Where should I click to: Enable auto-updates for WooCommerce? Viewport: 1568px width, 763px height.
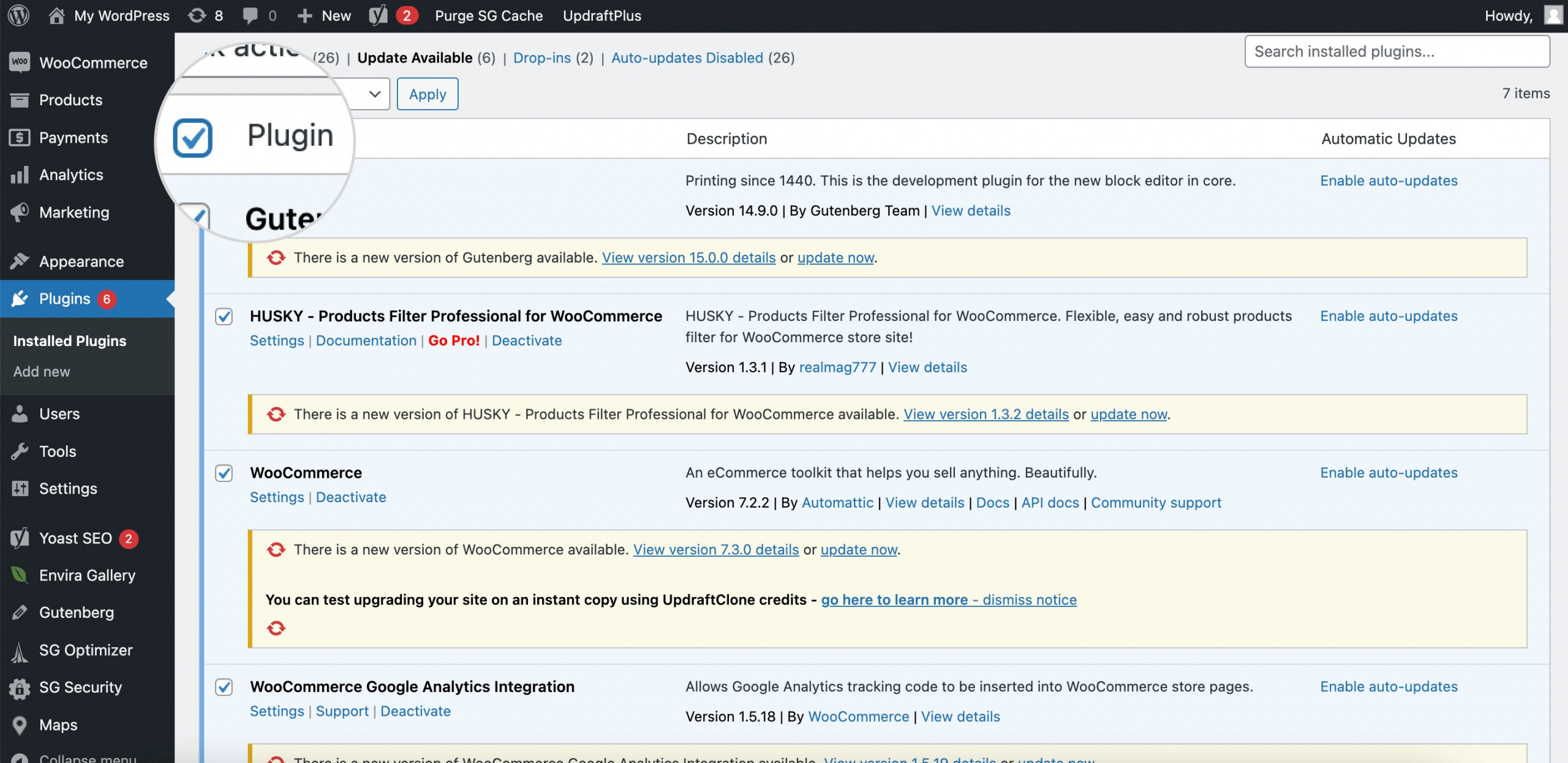point(1389,473)
